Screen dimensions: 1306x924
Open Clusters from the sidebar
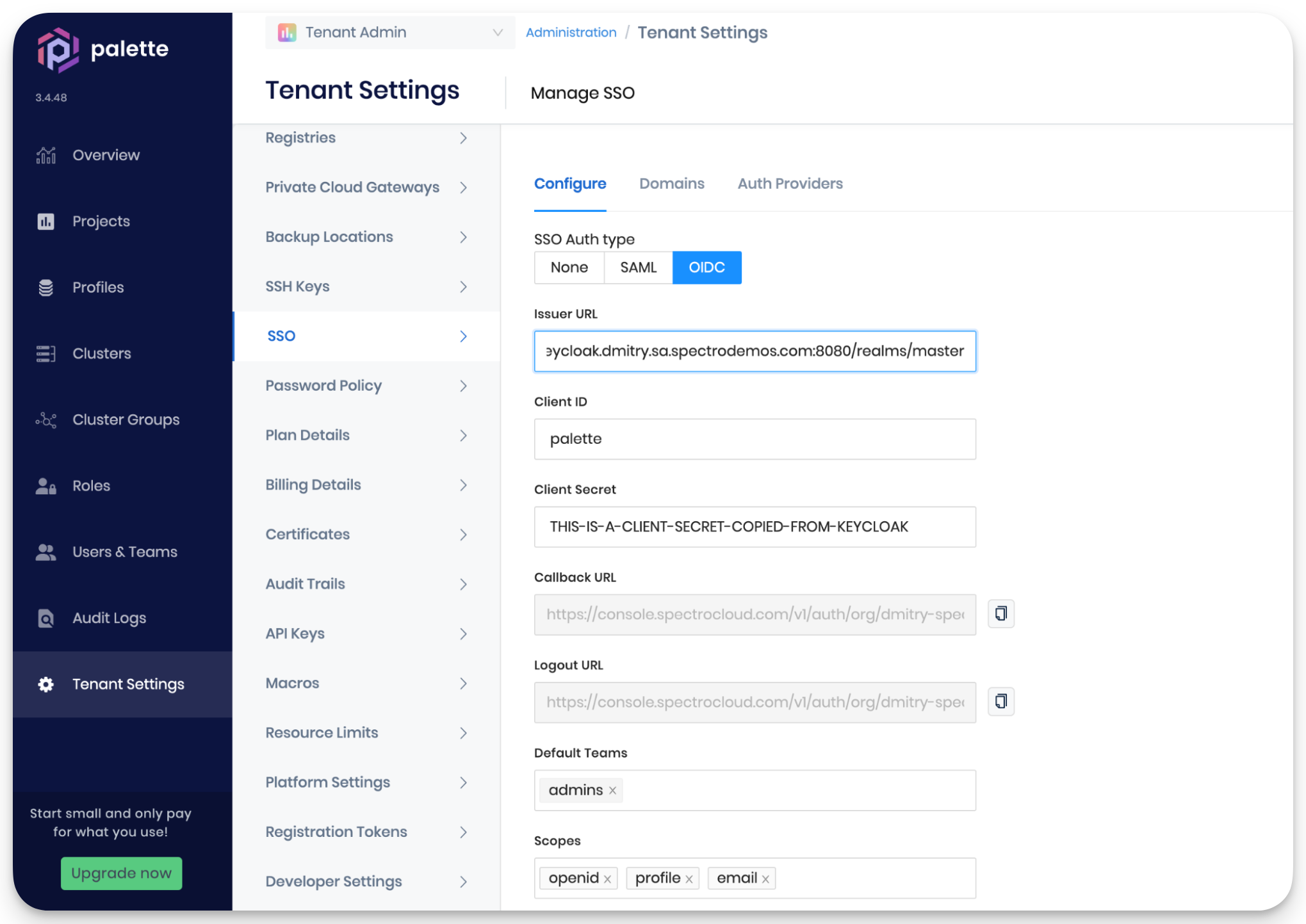point(122,353)
